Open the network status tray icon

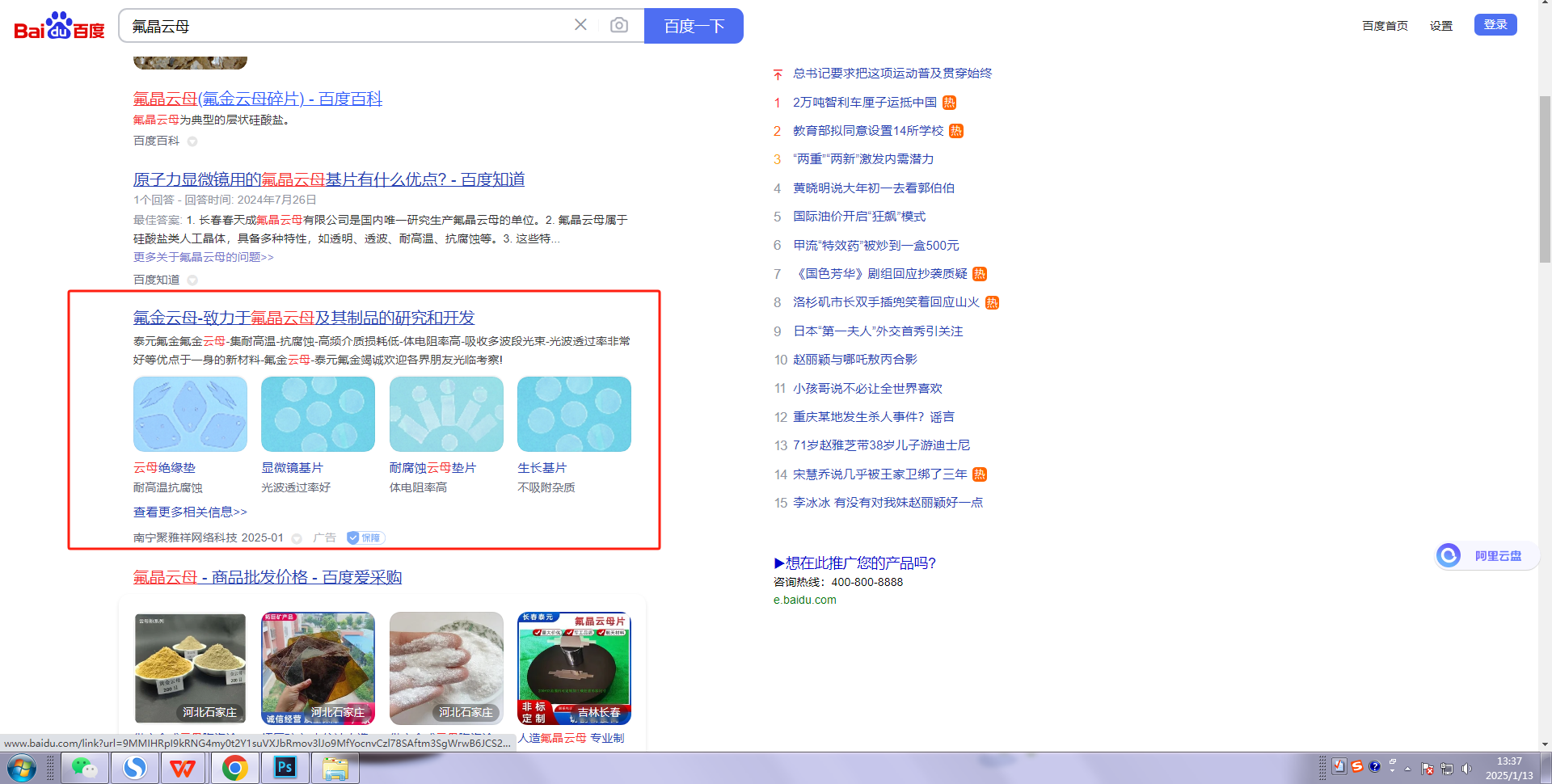1447,769
